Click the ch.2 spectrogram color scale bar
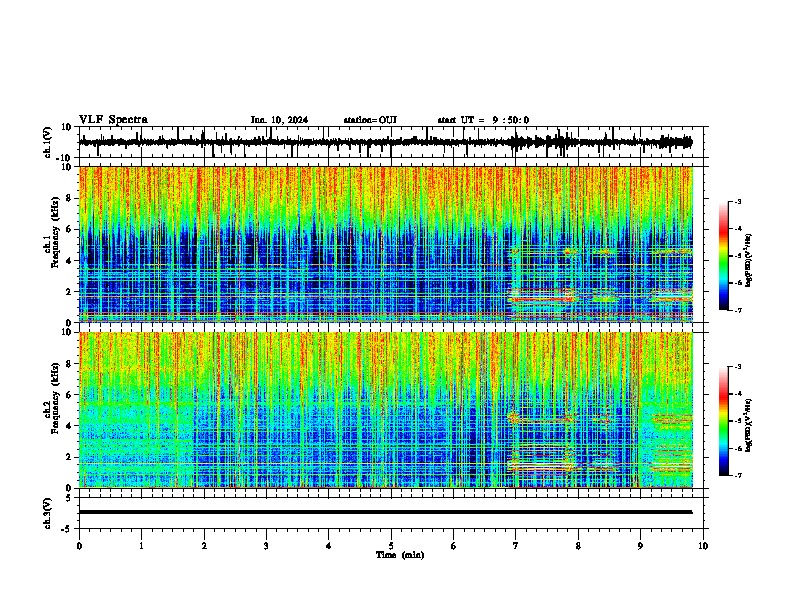This screenshot has width=792, height=612. pos(724,421)
